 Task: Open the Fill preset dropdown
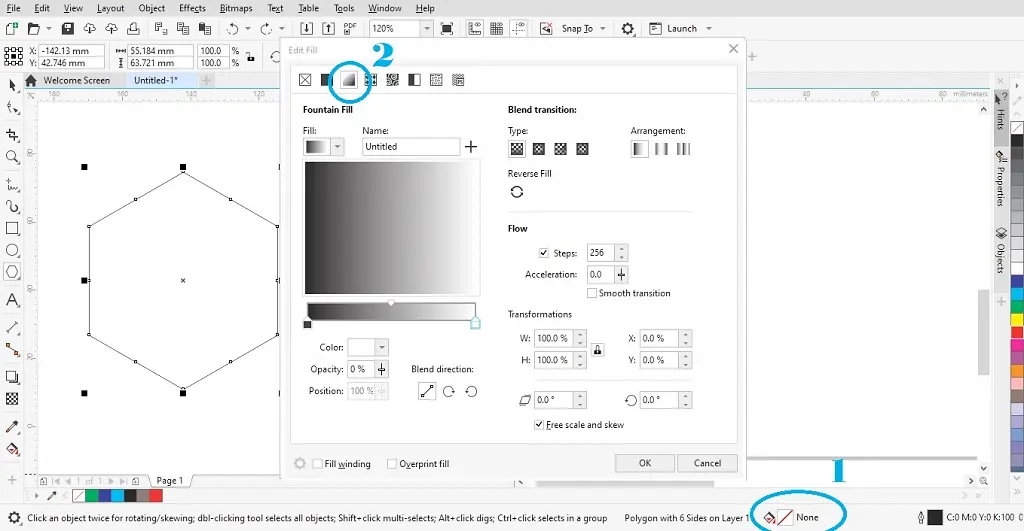click(337, 146)
